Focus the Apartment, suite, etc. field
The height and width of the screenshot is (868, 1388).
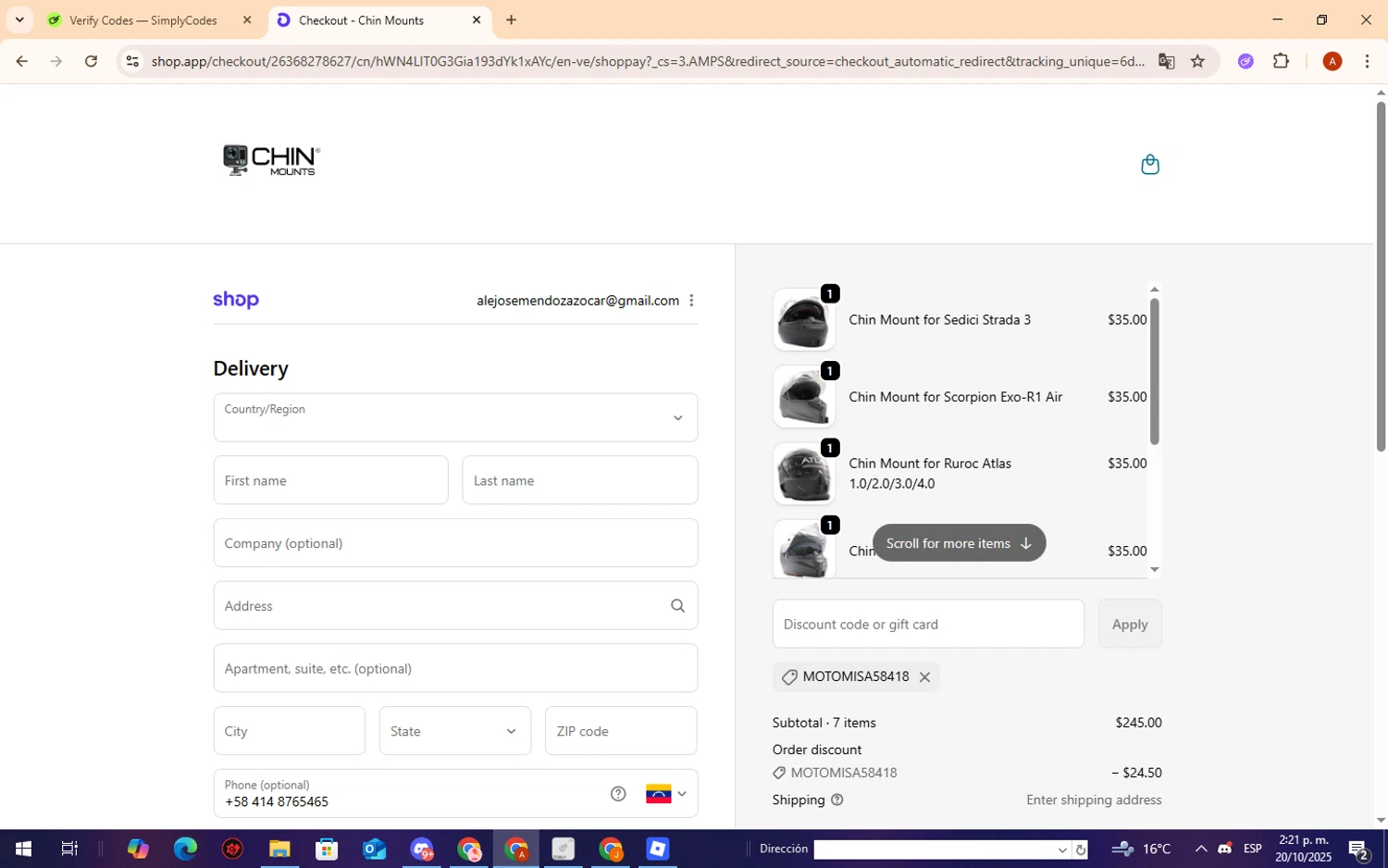point(455,668)
